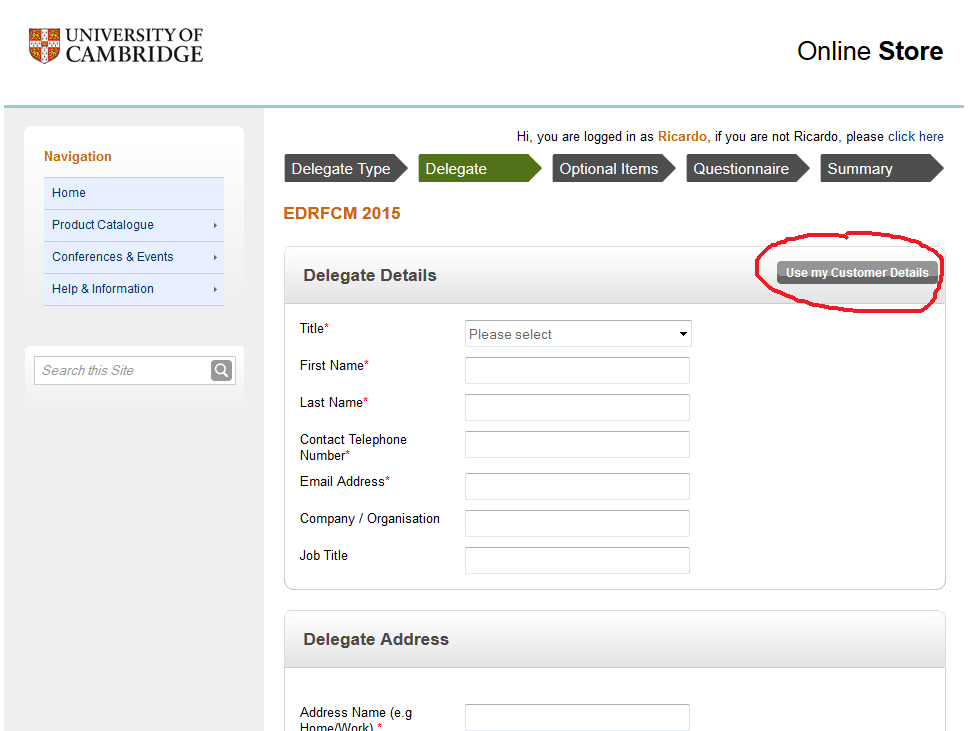This screenshot has width=968, height=731.
Task: Click the search magnifier icon
Action: click(222, 370)
